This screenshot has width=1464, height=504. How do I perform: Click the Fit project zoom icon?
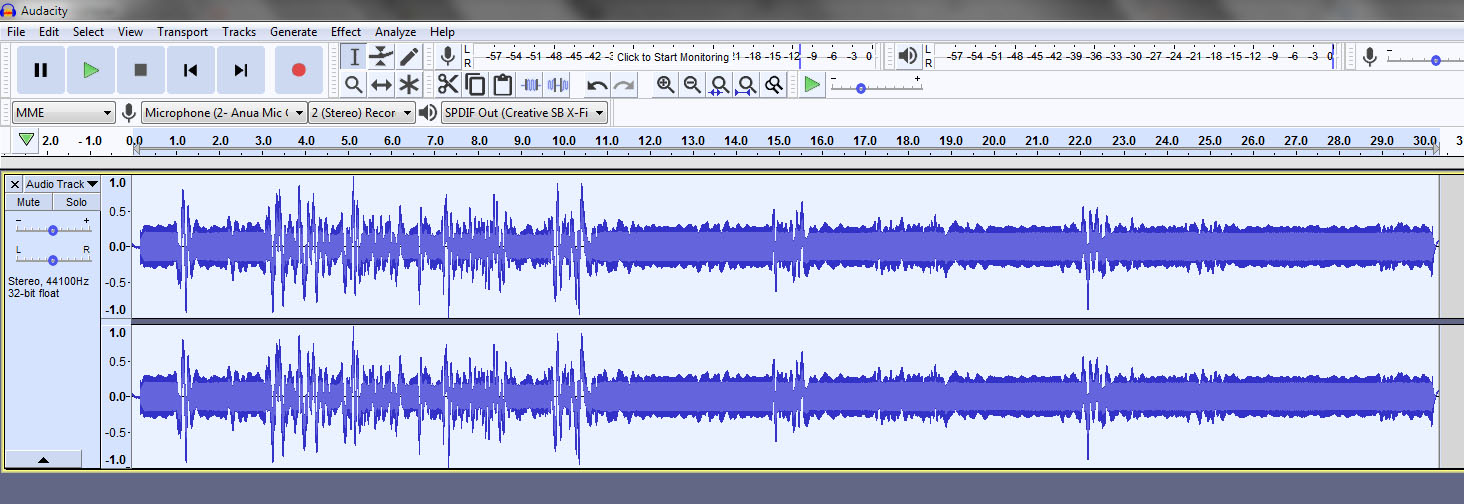point(746,85)
